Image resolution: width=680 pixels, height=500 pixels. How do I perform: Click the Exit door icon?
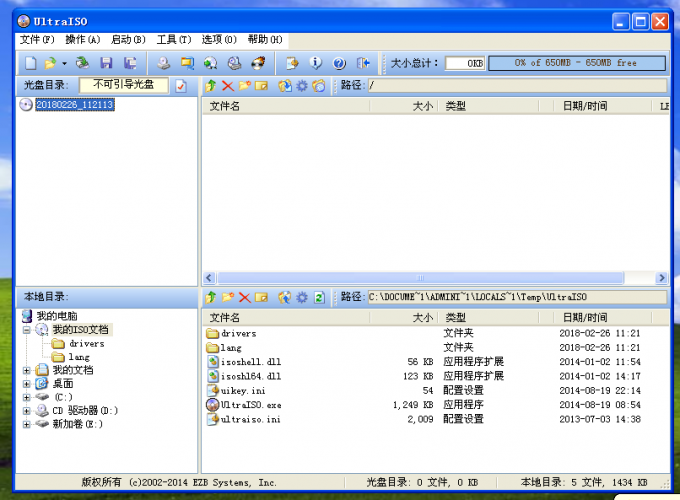click(363, 63)
